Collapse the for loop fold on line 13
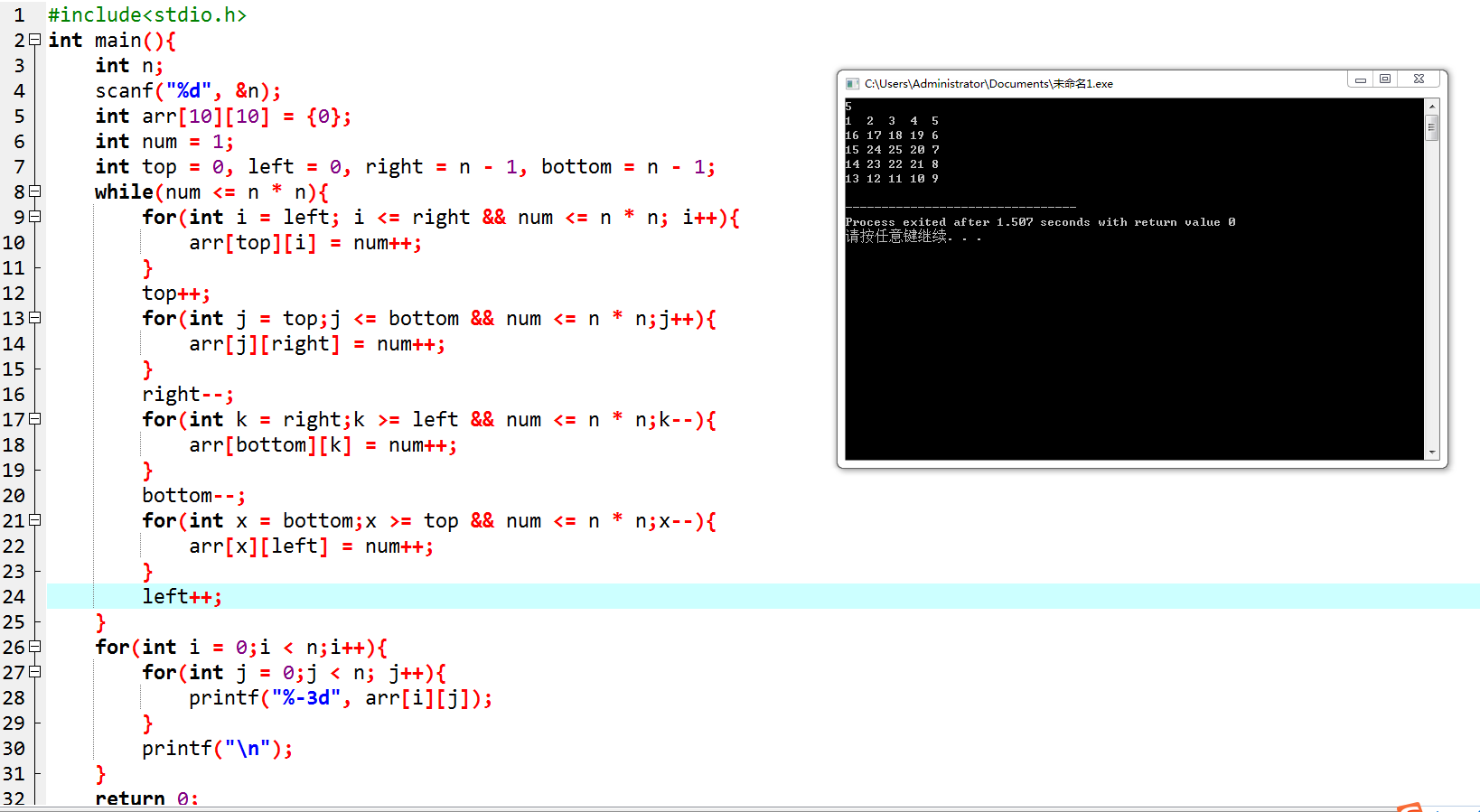The width and height of the screenshot is (1480, 812). click(x=35, y=317)
